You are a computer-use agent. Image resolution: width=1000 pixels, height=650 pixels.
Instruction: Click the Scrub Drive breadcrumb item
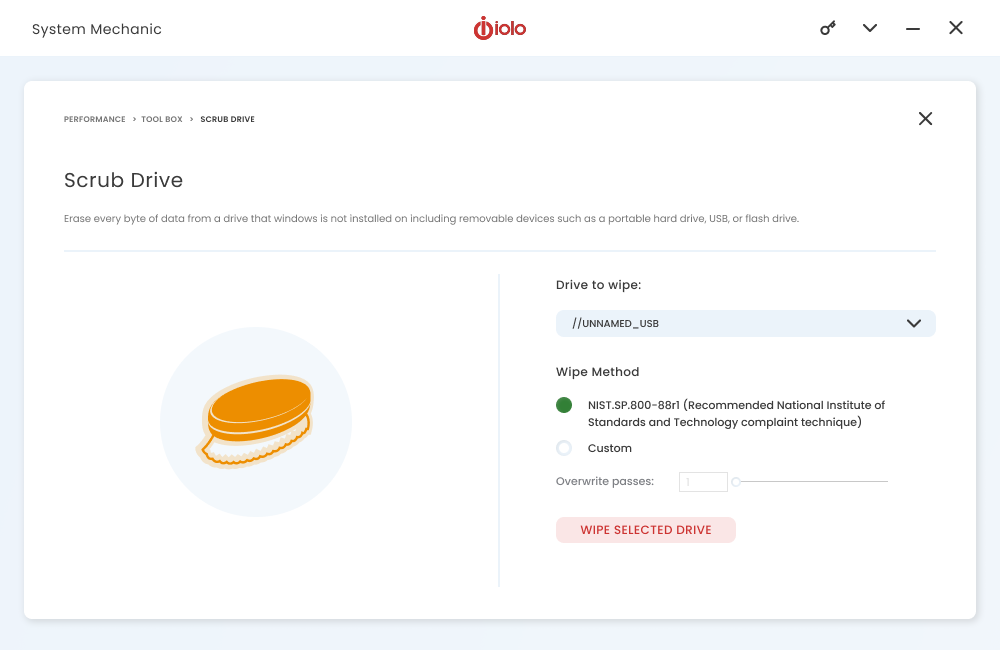pos(227,119)
